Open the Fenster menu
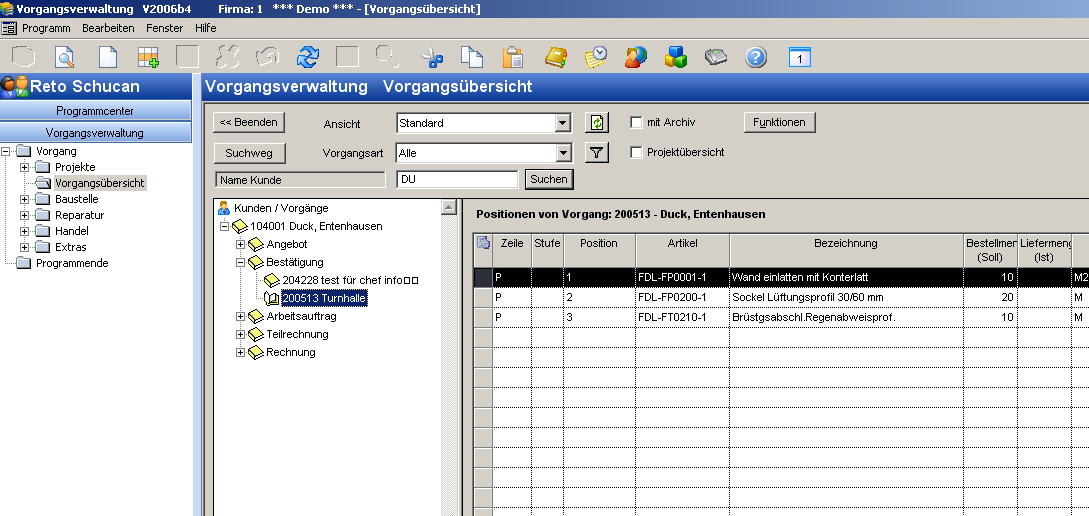1089x516 pixels. (165, 28)
